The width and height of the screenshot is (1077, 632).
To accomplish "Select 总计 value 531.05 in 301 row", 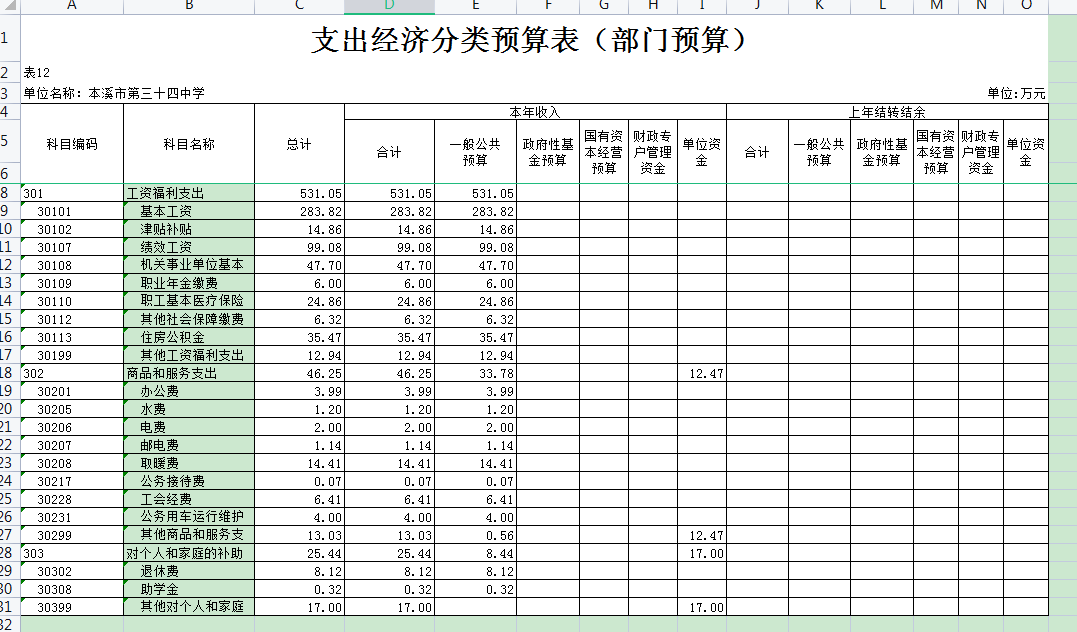I will pos(299,193).
